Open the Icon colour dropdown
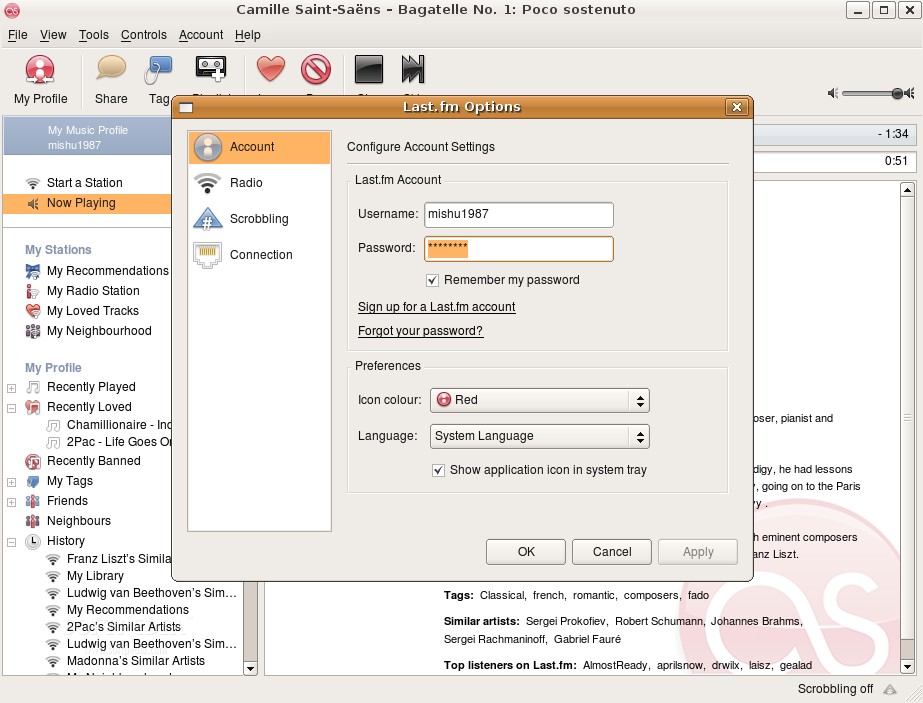This screenshot has height=703, width=923. click(540, 400)
